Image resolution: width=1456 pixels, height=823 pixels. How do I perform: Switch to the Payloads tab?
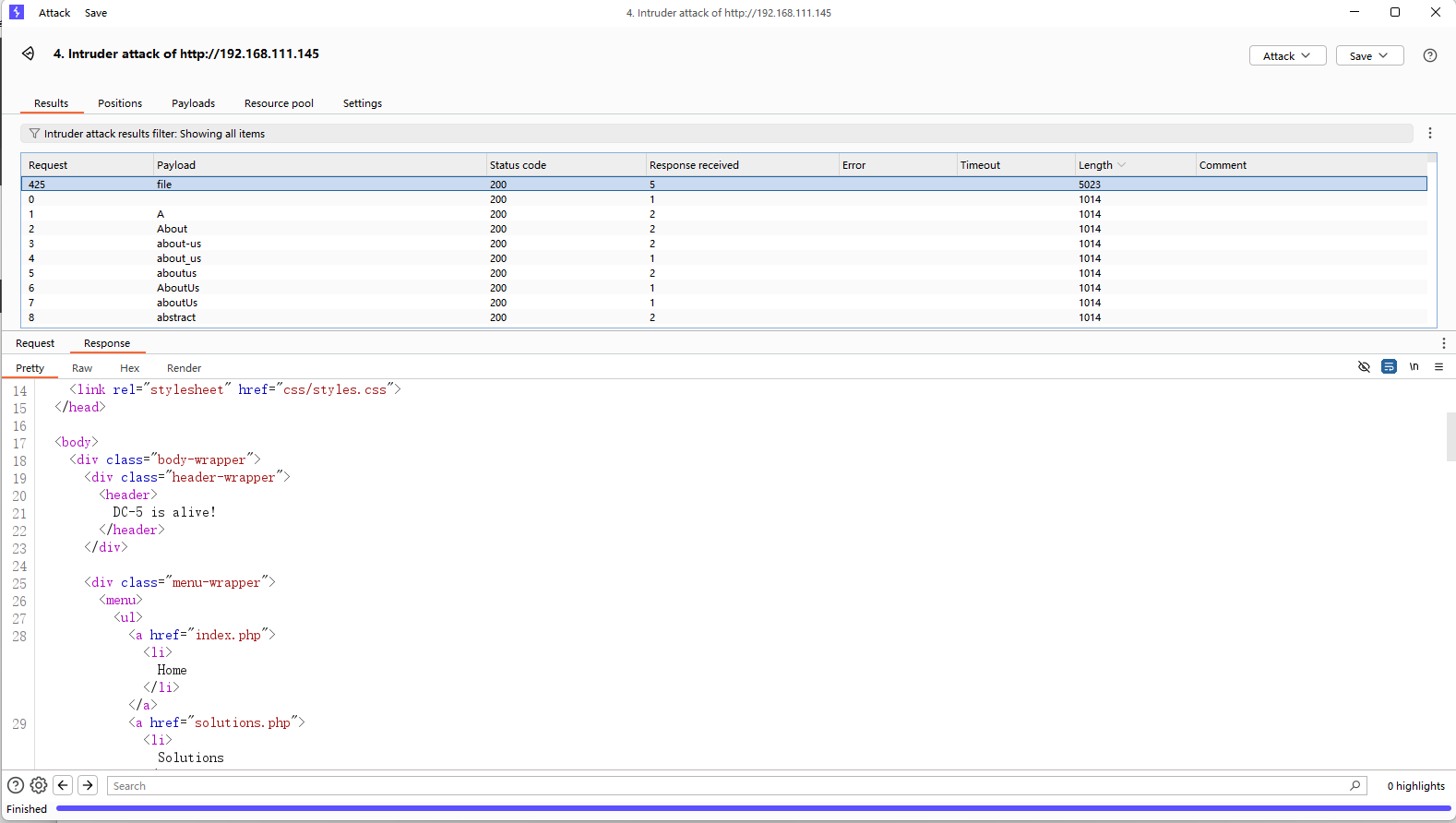193,103
